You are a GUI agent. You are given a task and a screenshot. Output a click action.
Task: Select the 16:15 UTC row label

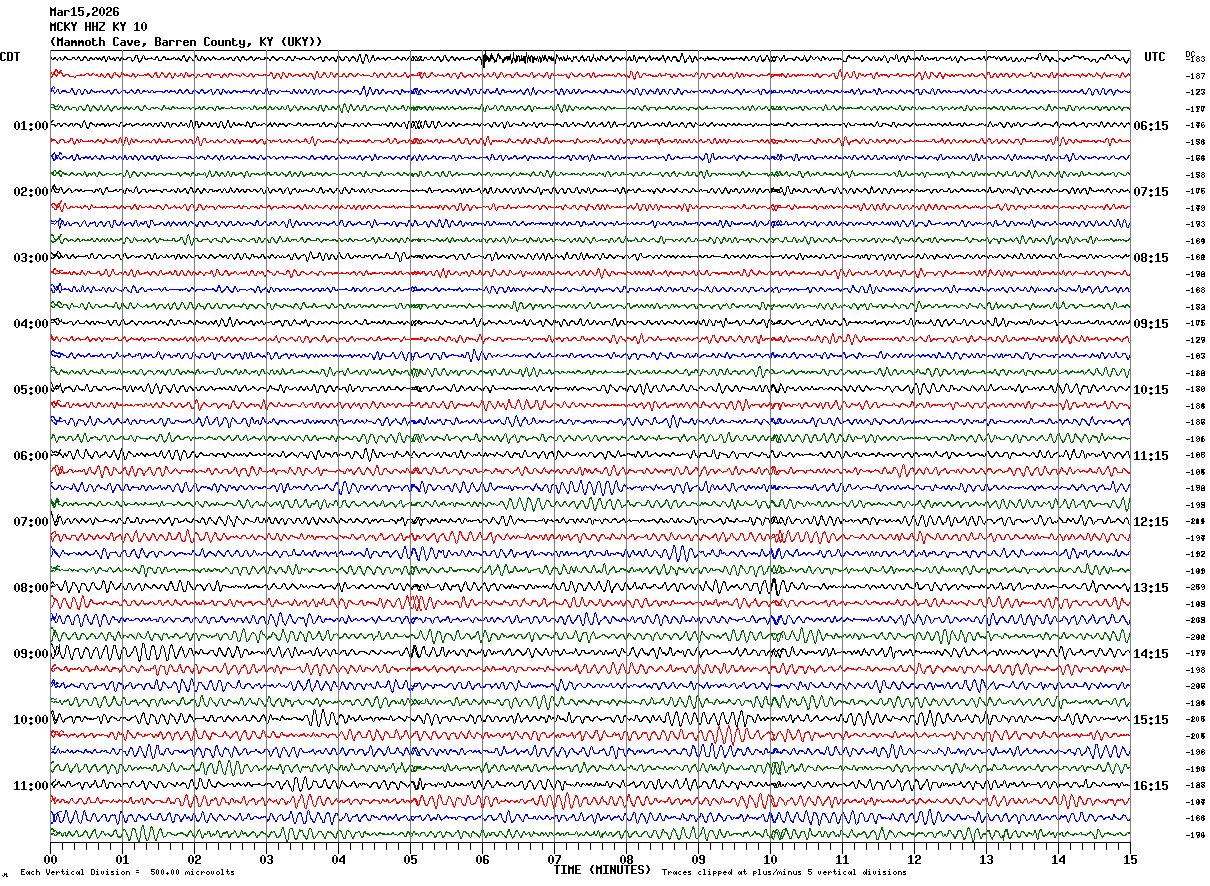[x=1151, y=786]
